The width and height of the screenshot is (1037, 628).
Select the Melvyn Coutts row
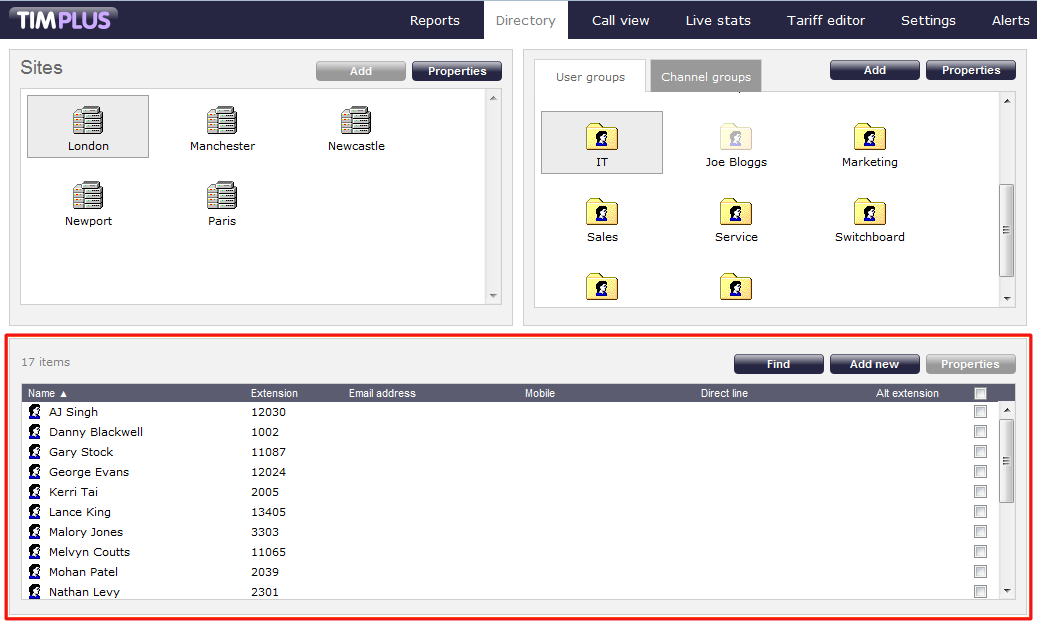(89, 552)
